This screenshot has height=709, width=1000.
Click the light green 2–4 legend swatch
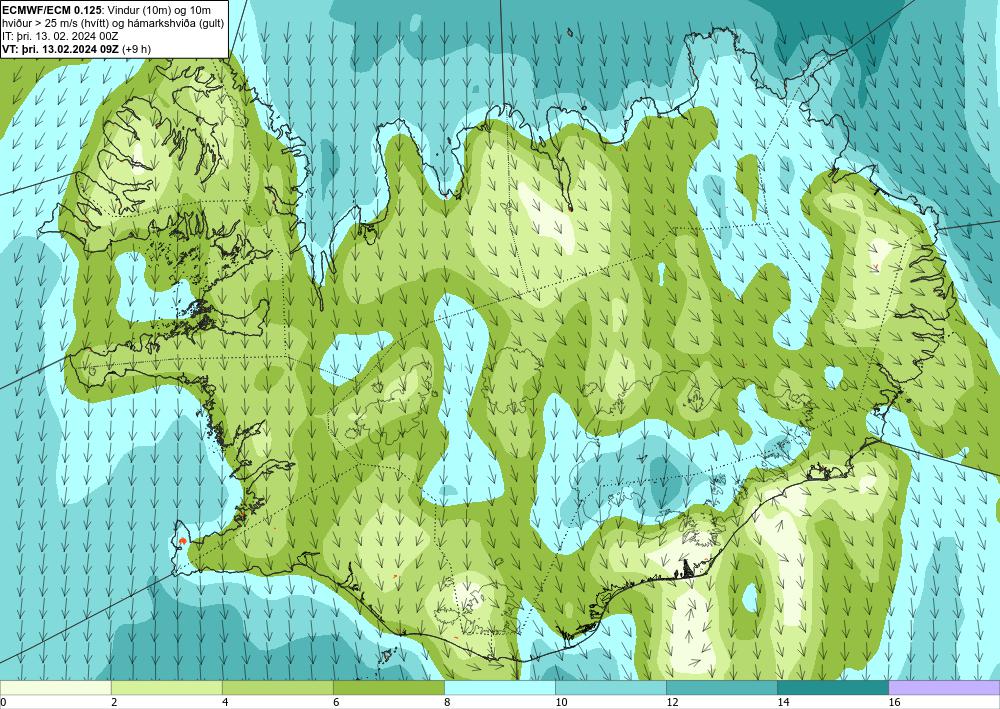(x=166, y=688)
